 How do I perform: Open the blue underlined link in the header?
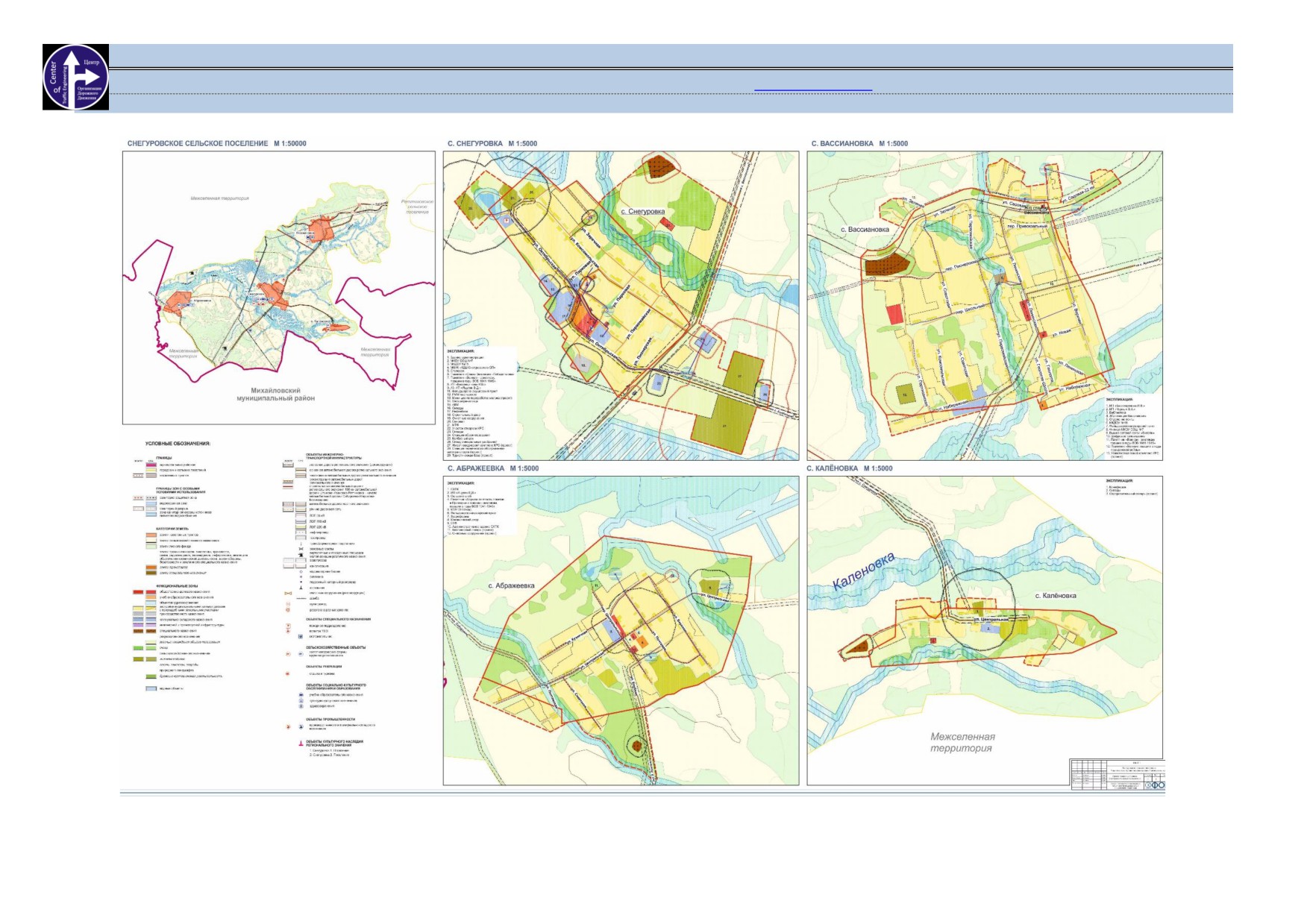click(813, 90)
